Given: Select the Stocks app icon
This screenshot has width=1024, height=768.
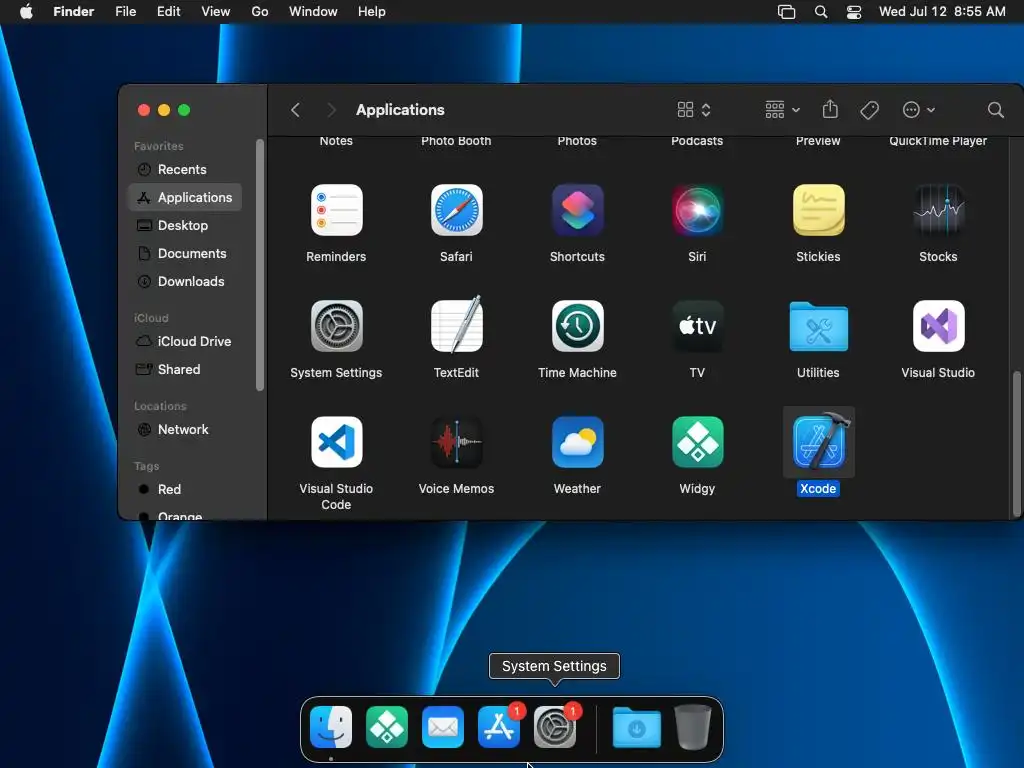Looking at the screenshot, I should [x=938, y=210].
